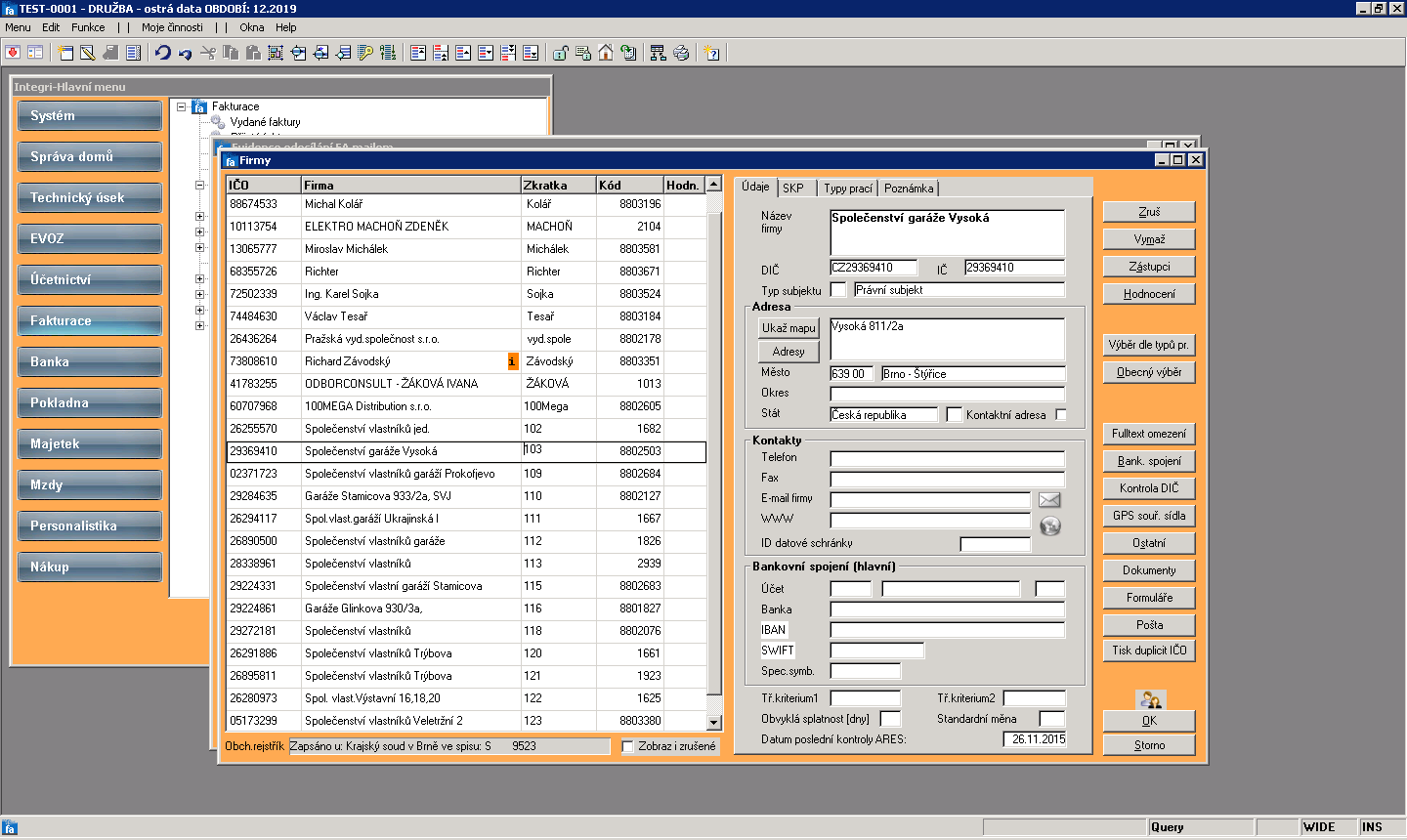
Task: Click the orange info icon in Richard Závodský row
Action: tap(513, 361)
